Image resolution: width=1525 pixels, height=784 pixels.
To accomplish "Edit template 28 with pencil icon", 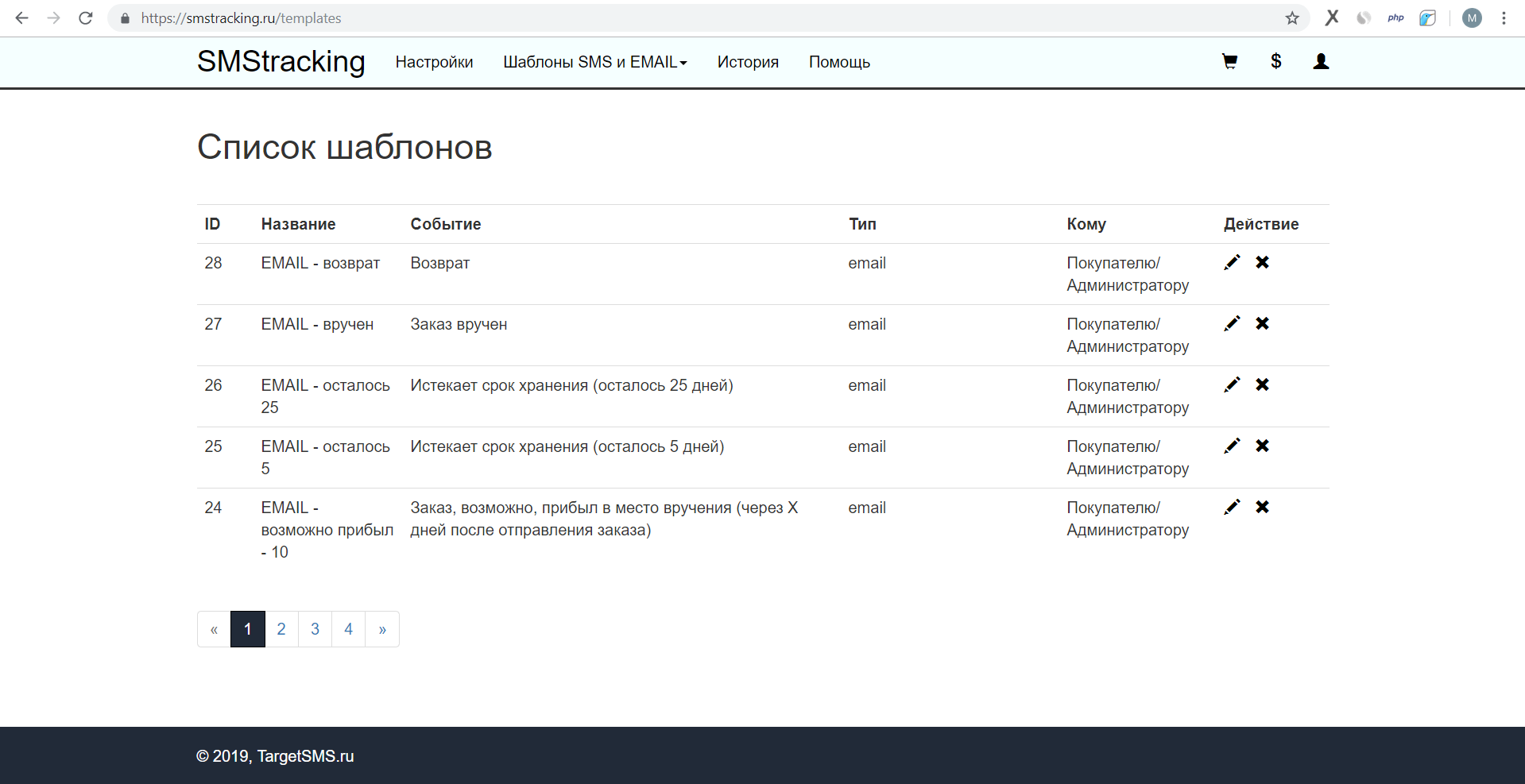I will coord(1232,262).
